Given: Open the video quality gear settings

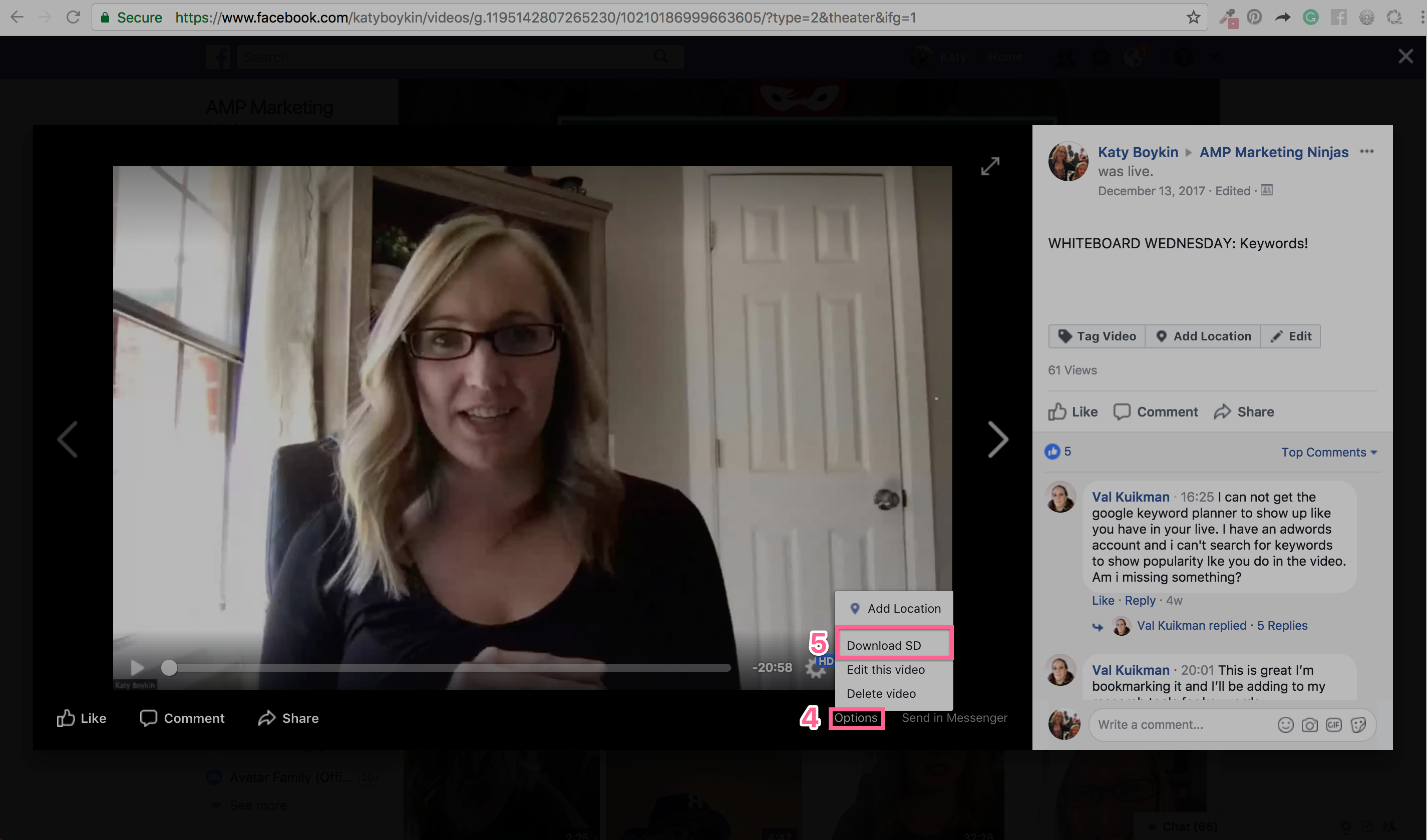Looking at the screenshot, I should tap(815, 668).
